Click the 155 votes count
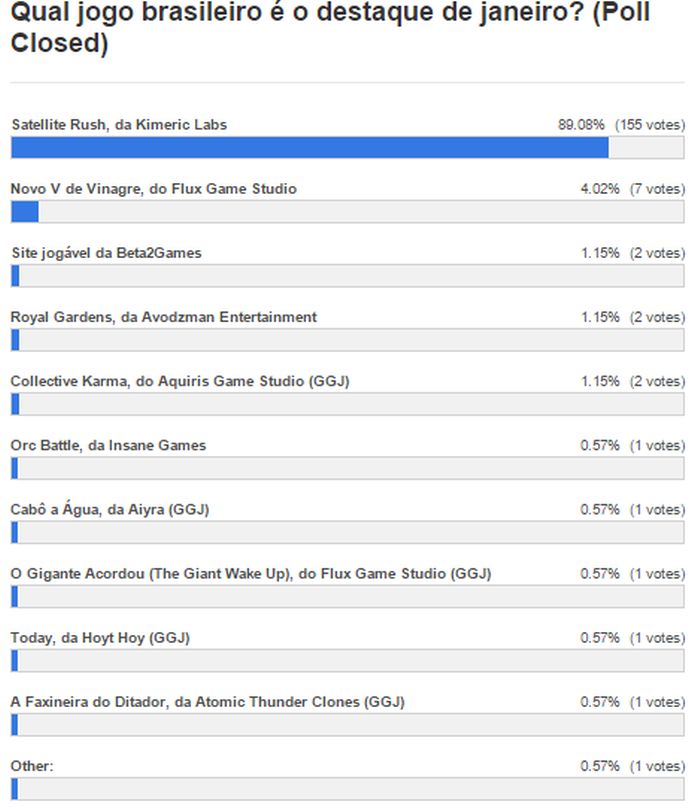 (649, 125)
